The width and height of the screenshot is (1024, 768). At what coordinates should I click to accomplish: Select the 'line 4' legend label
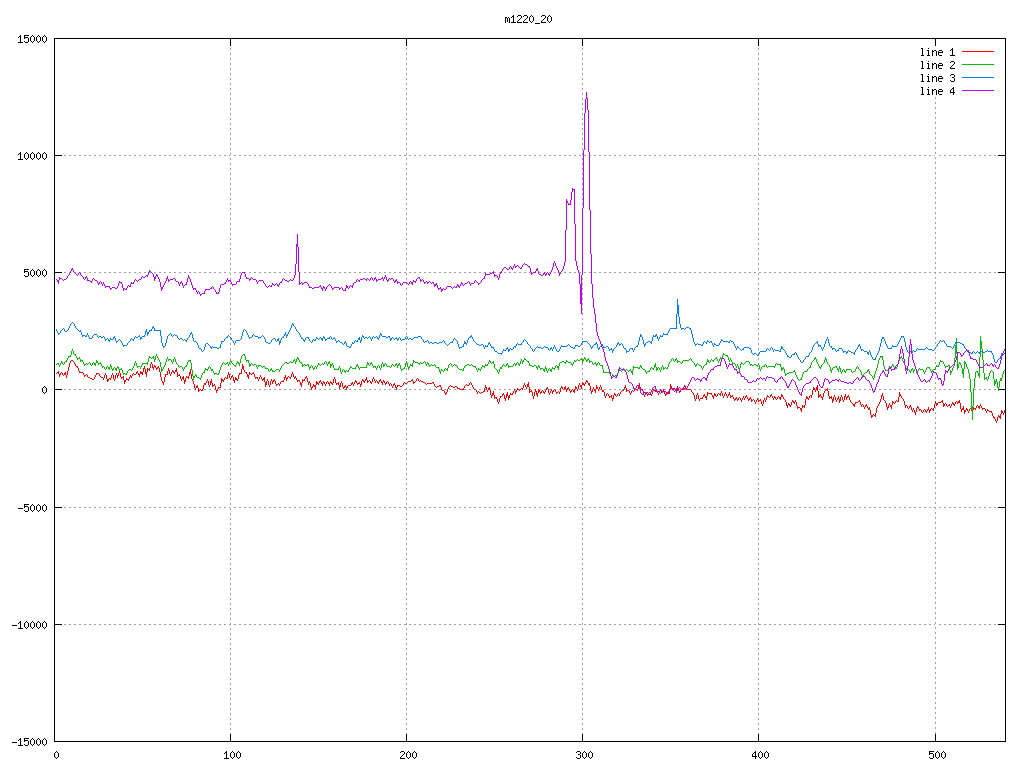(x=937, y=91)
